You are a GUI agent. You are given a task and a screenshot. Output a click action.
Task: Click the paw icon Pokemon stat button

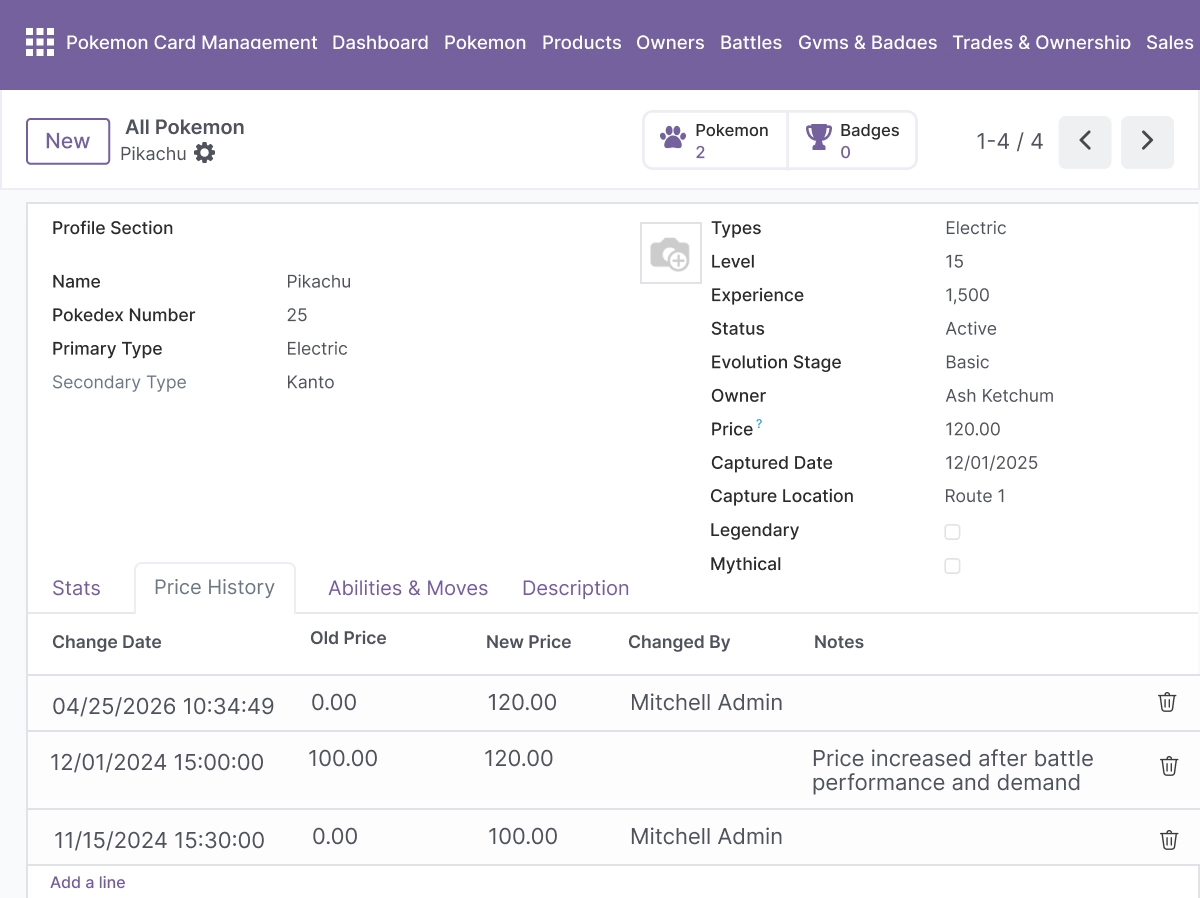(x=716, y=140)
